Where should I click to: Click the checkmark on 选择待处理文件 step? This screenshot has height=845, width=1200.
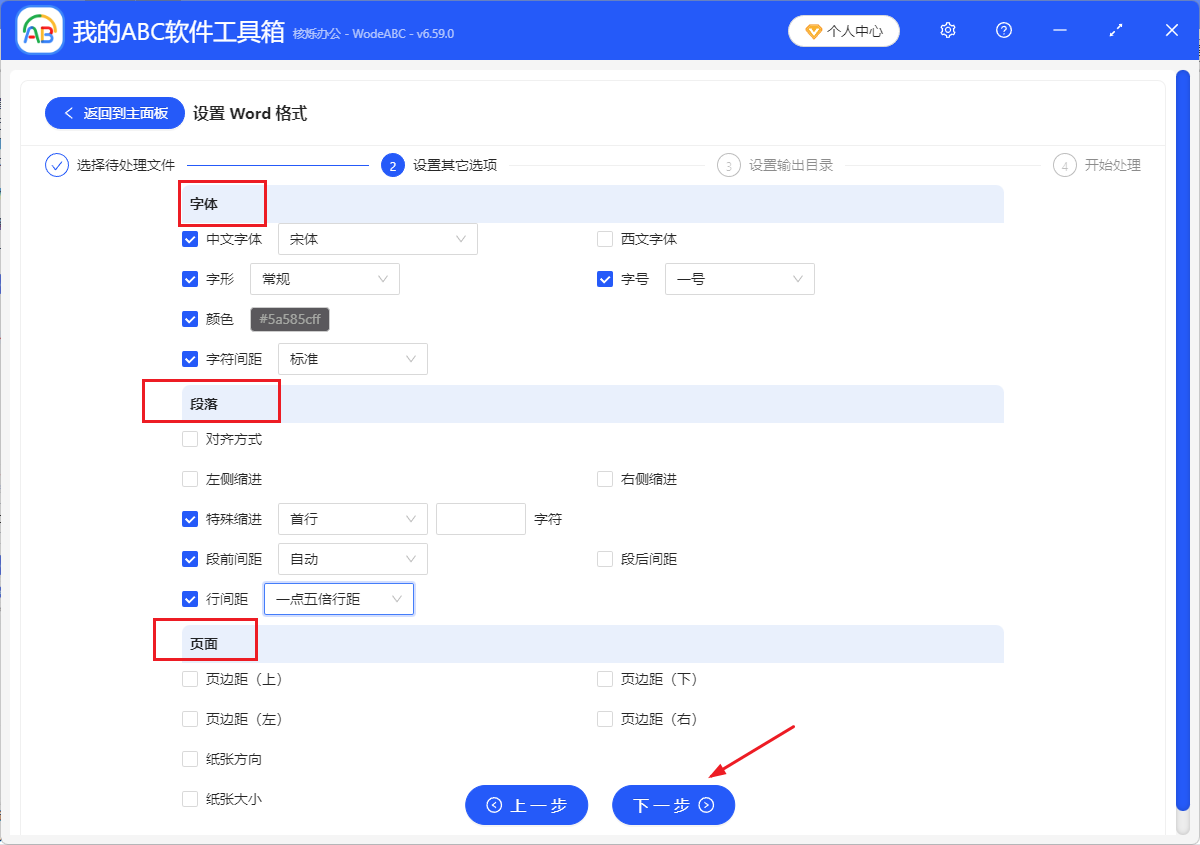point(56,164)
